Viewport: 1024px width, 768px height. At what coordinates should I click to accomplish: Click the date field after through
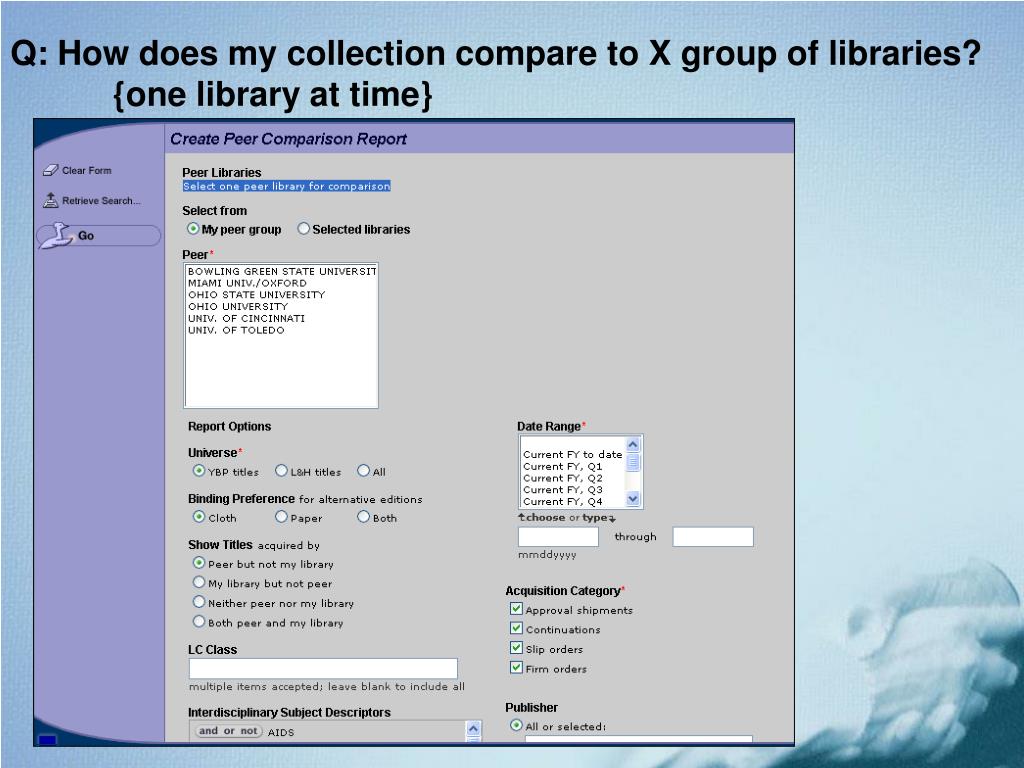coord(713,537)
